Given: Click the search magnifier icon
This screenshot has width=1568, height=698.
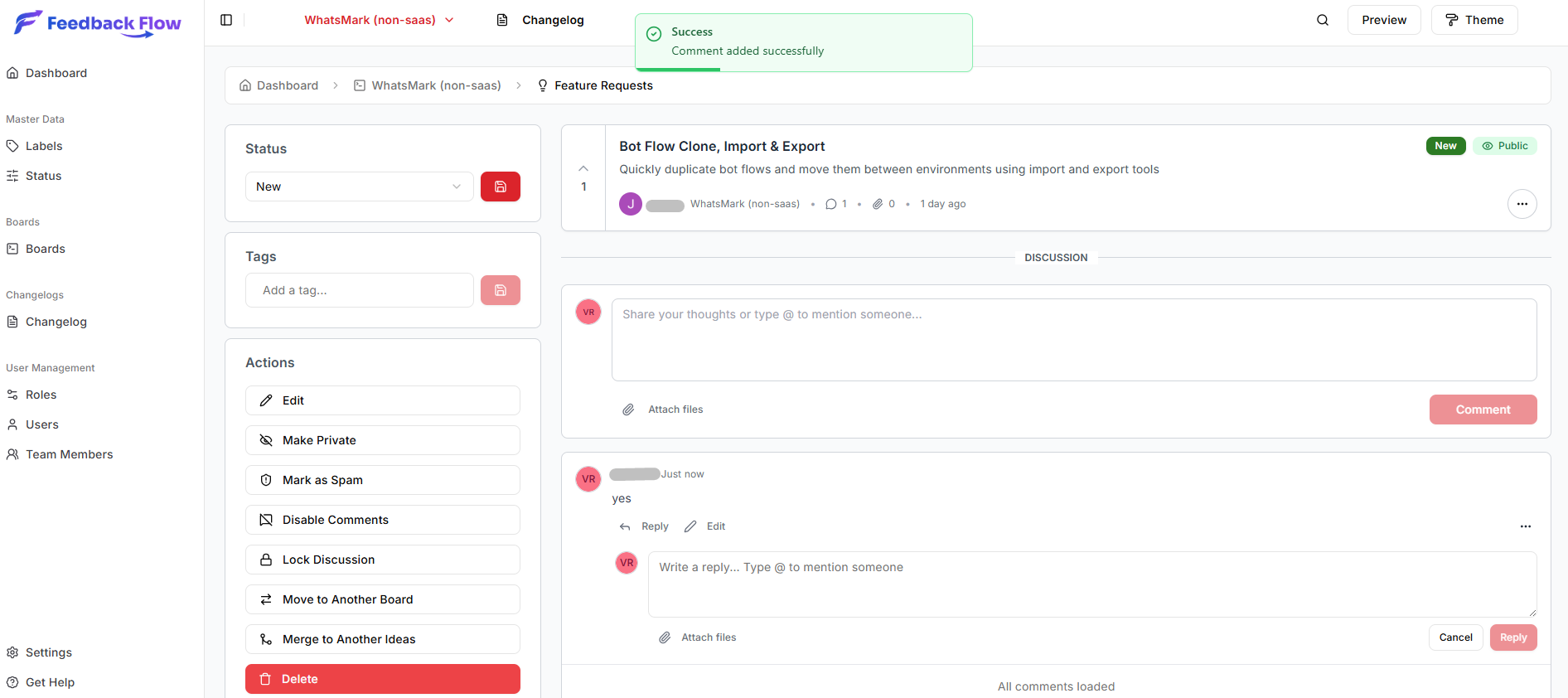Looking at the screenshot, I should click(x=1323, y=20).
